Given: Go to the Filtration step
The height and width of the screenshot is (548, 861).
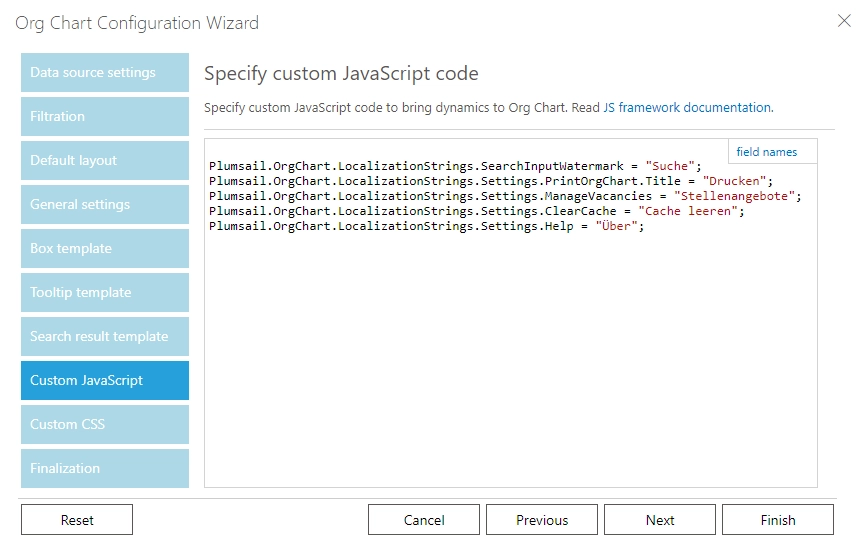Looking at the screenshot, I should click(105, 116).
